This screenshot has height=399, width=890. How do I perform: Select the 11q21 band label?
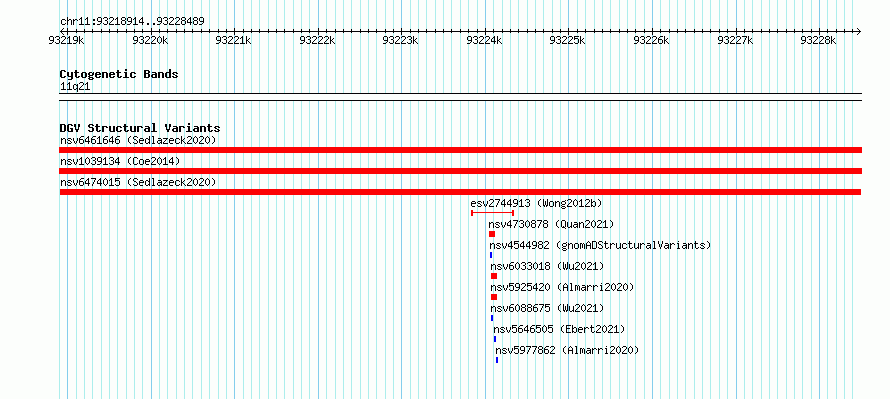pyautogui.click(x=75, y=87)
